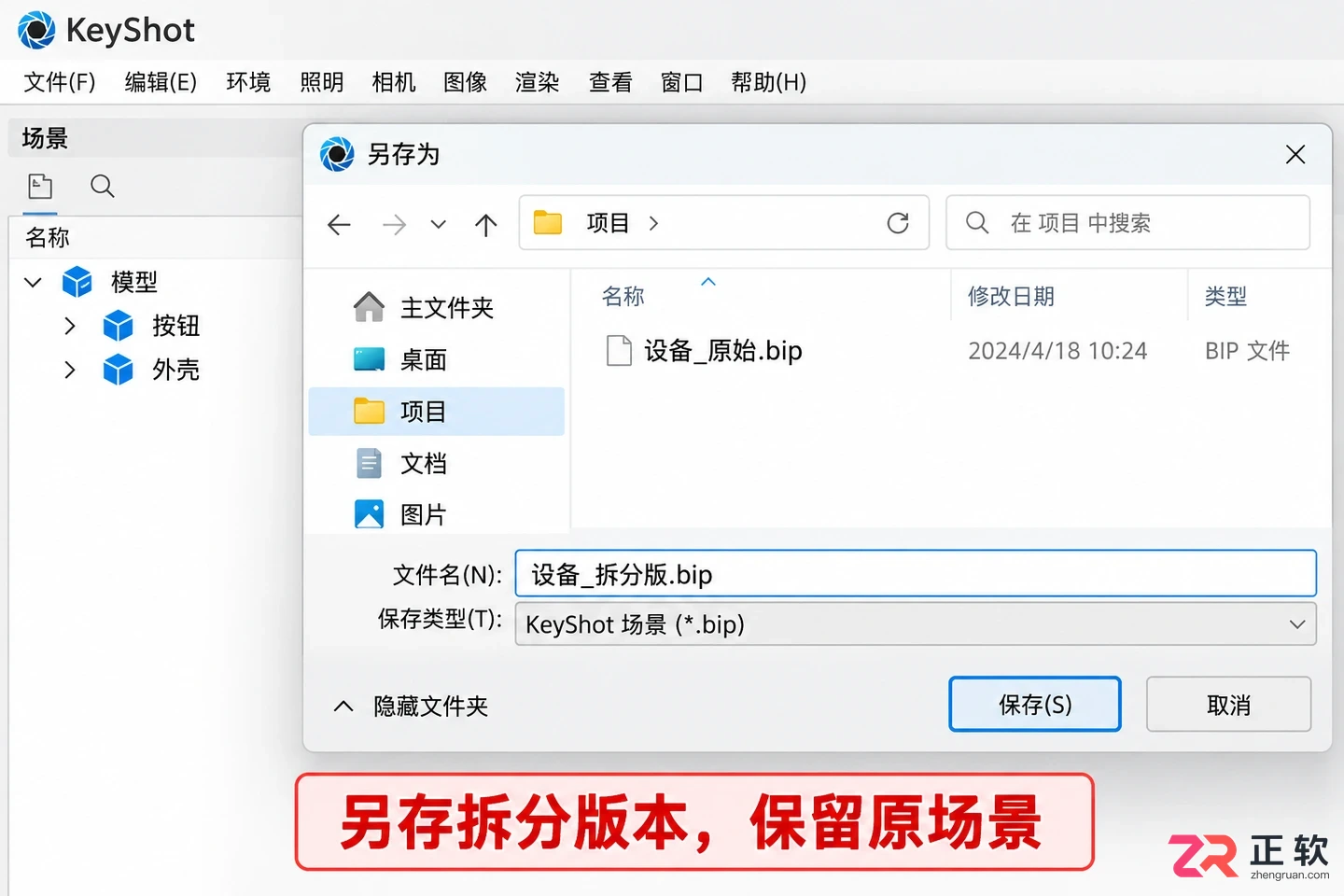The width and height of the screenshot is (1344, 896).
Task: Click the 图片 pictures icon
Action: (370, 514)
